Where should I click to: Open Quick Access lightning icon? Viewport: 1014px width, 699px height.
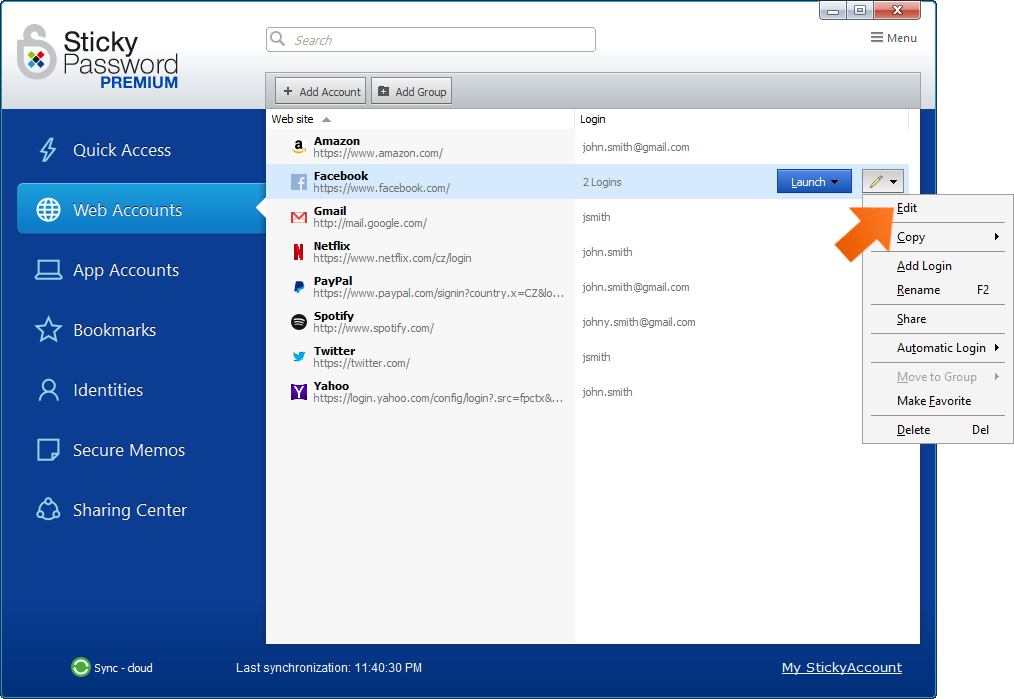(x=48, y=150)
